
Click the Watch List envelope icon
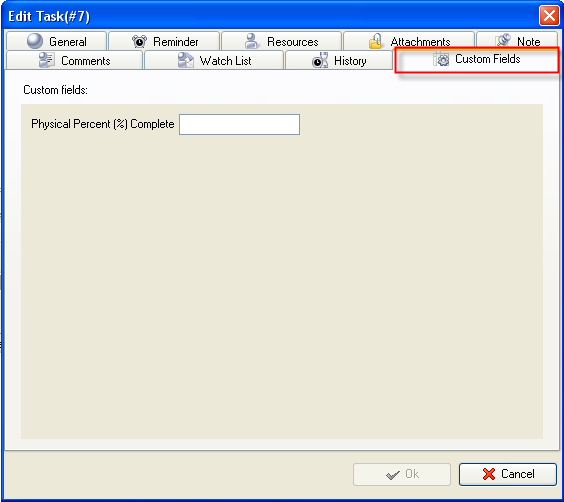(x=186, y=60)
